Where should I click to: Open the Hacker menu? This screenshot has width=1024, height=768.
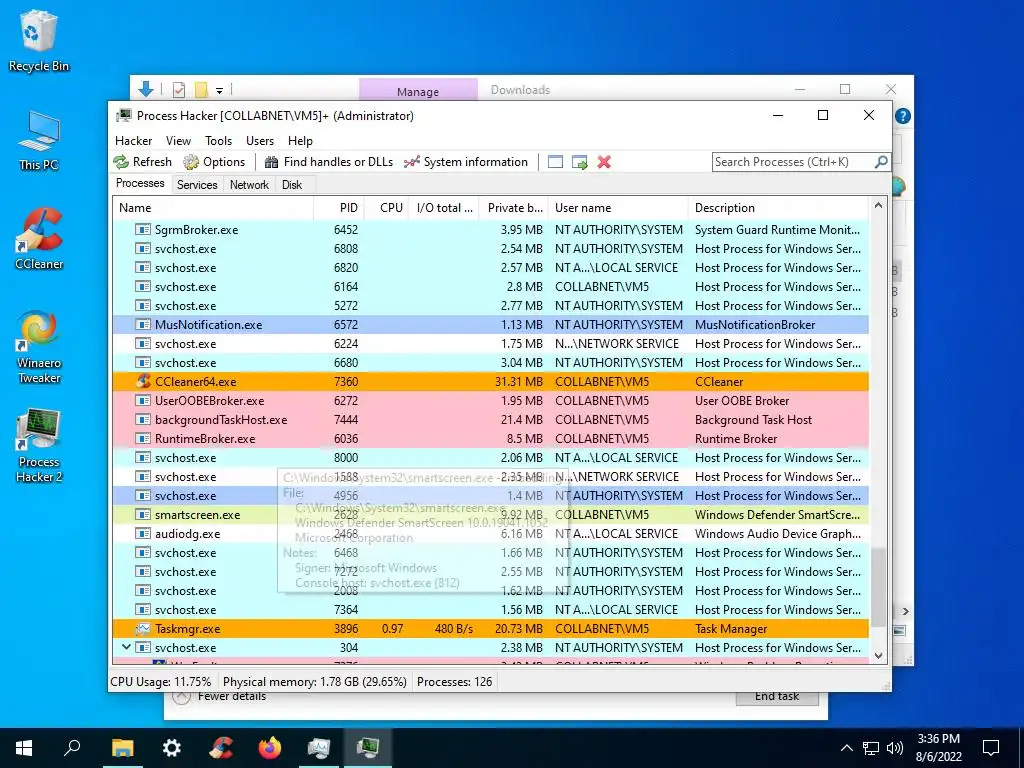tap(133, 140)
